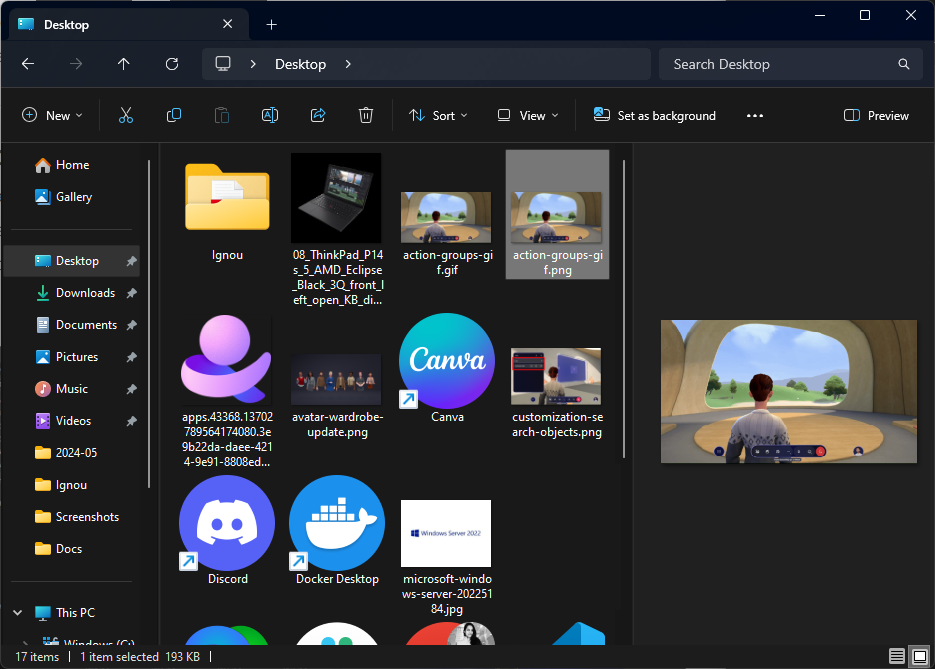Open the Sort dropdown menu

pos(438,116)
